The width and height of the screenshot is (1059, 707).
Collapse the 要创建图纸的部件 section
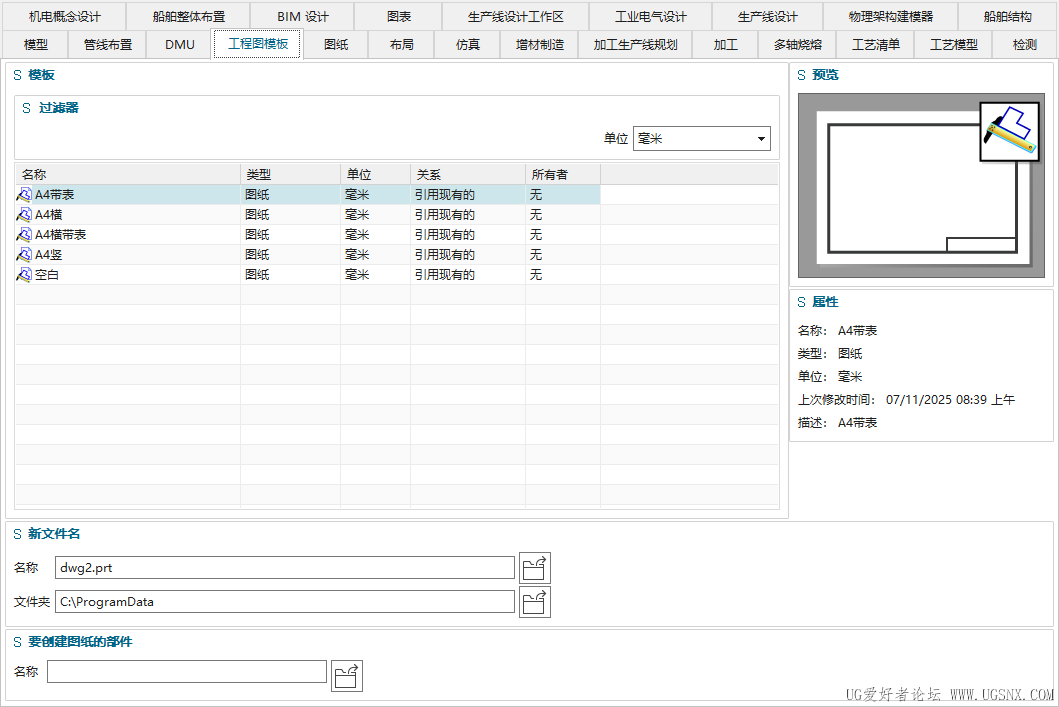(18, 641)
